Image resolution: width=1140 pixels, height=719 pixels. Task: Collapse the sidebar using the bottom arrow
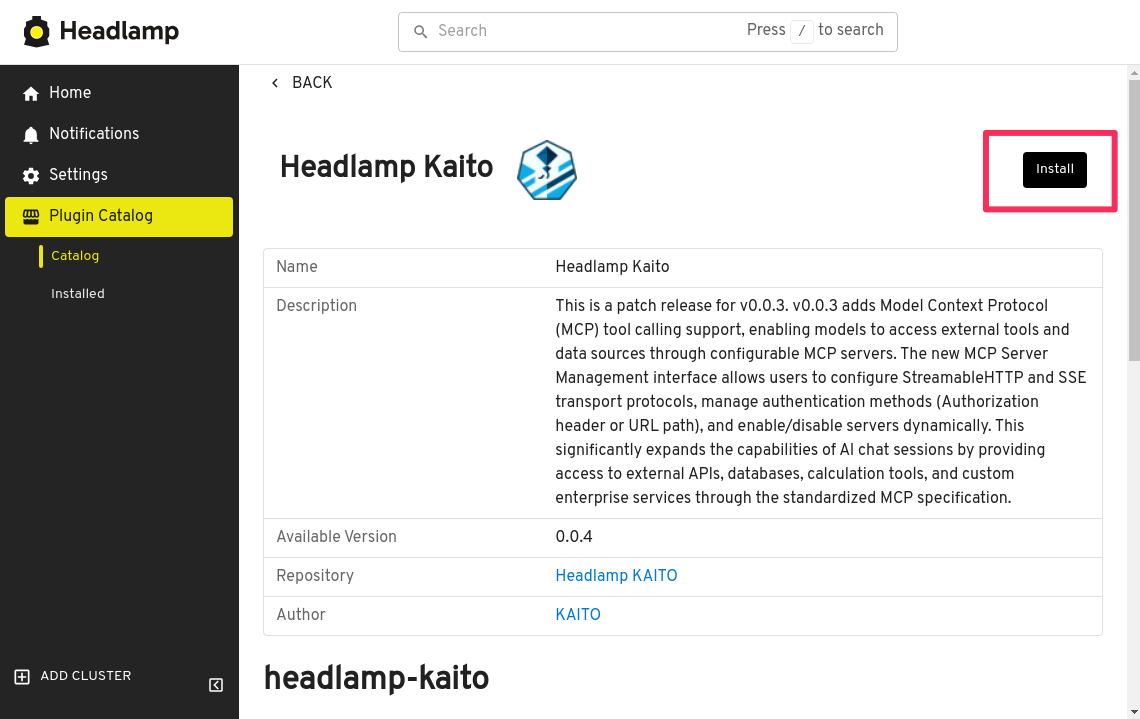point(216,685)
